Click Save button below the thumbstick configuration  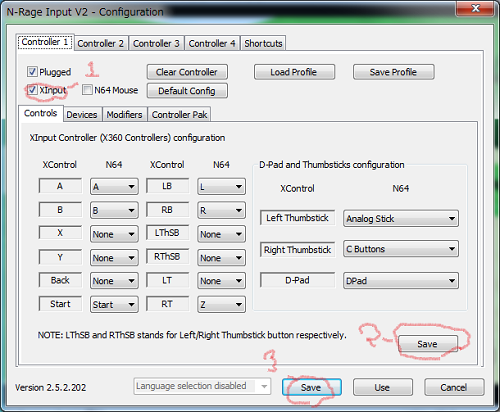[x=428, y=344]
